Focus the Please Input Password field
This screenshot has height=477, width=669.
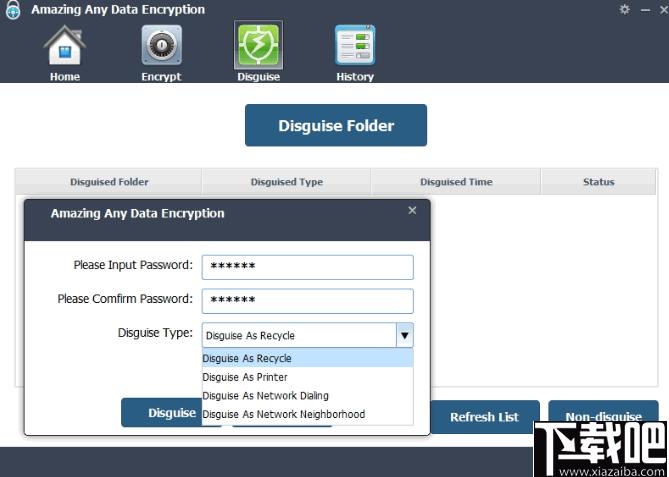pos(308,268)
